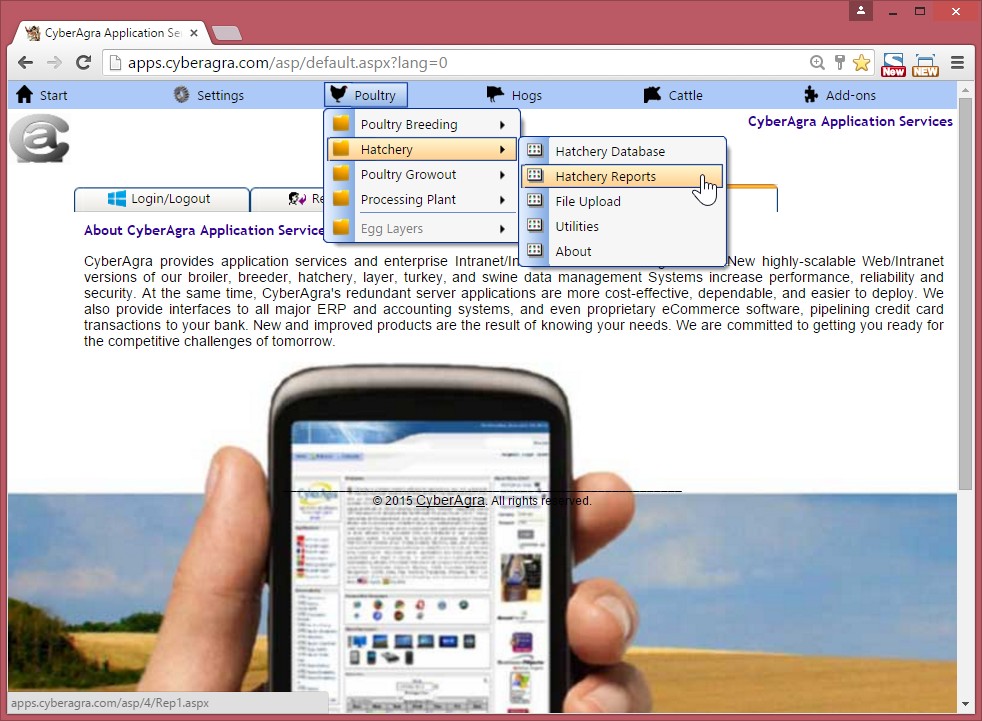Click the File Upload grid icon
Image resolution: width=982 pixels, height=721 pixels.
click(x=535, y=200)
